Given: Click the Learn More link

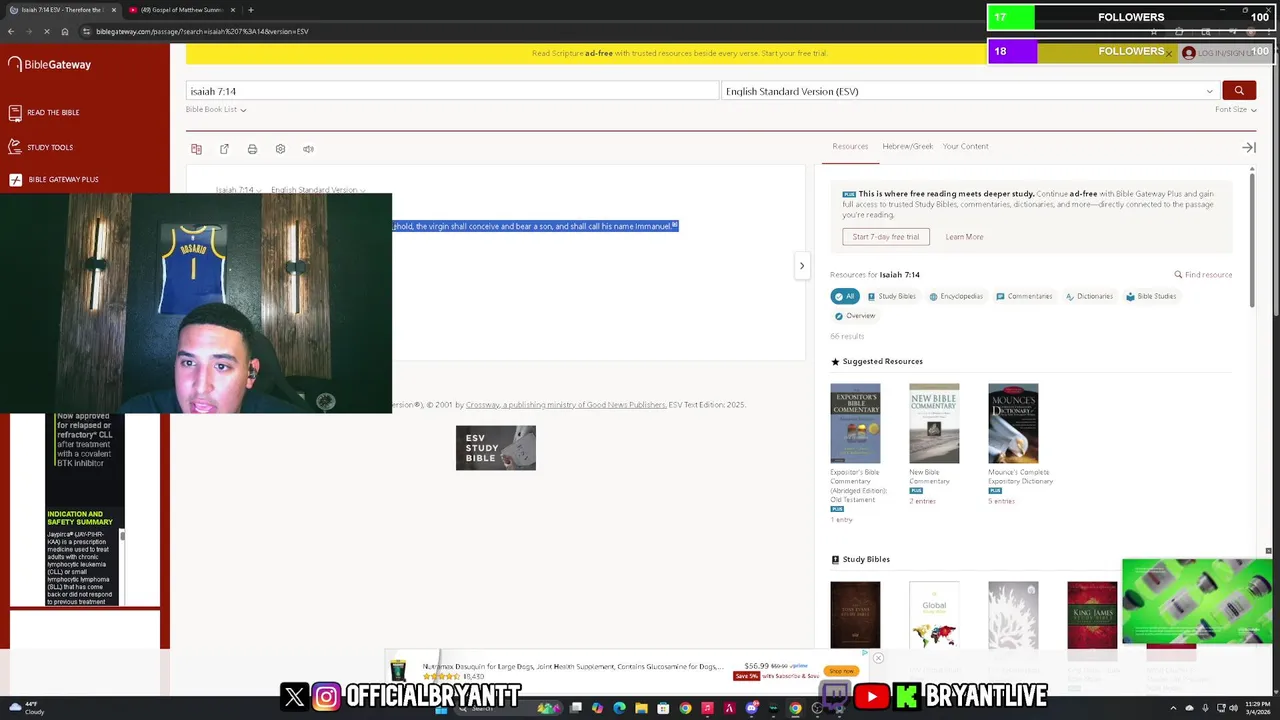Looking at the screenshot, I should [x=964, y=237].
